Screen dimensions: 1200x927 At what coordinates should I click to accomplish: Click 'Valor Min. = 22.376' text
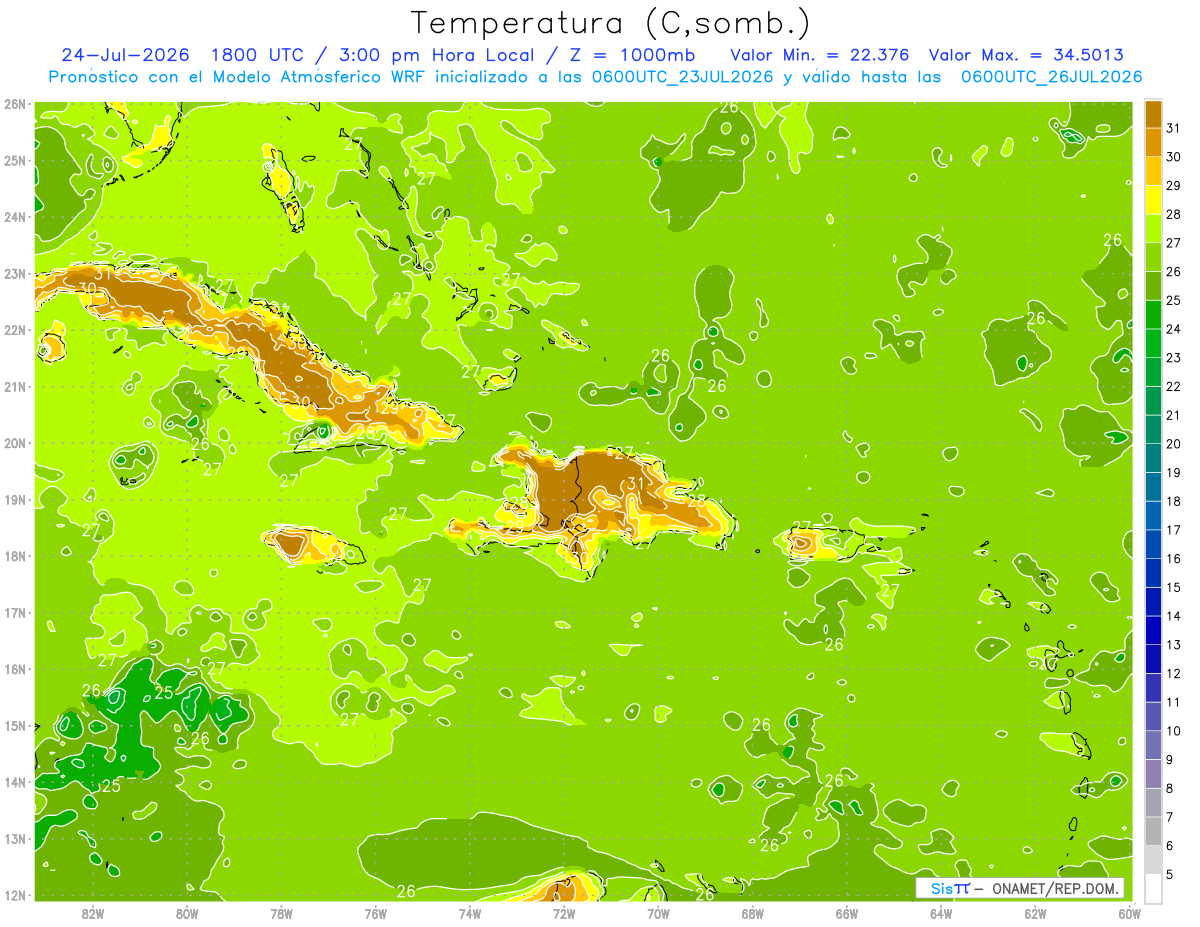(820, 55)
